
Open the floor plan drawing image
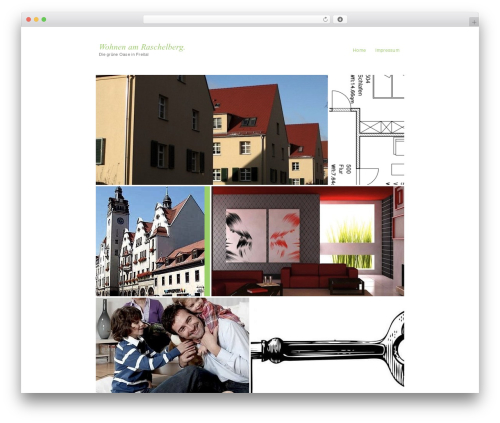click(367, 130)
